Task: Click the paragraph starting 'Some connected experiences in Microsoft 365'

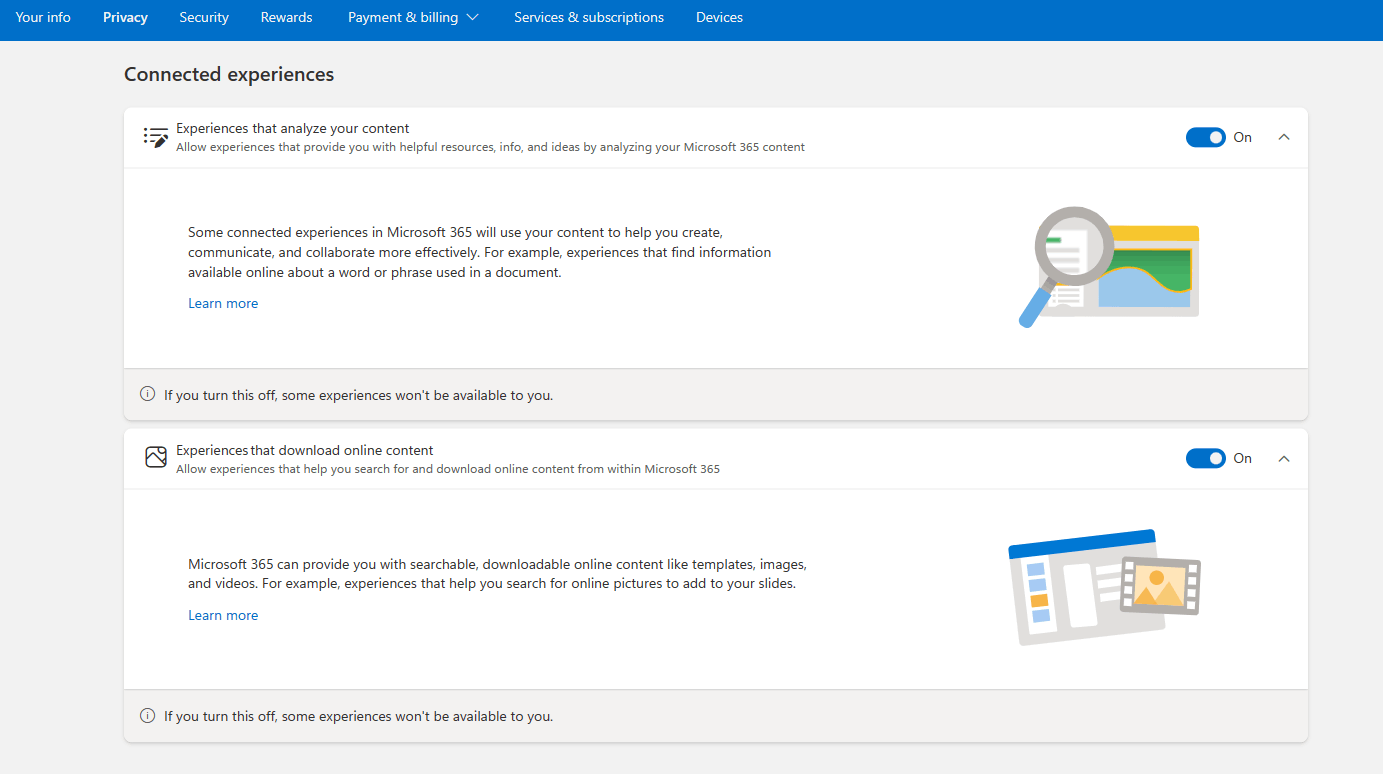Action: point(480,252)
